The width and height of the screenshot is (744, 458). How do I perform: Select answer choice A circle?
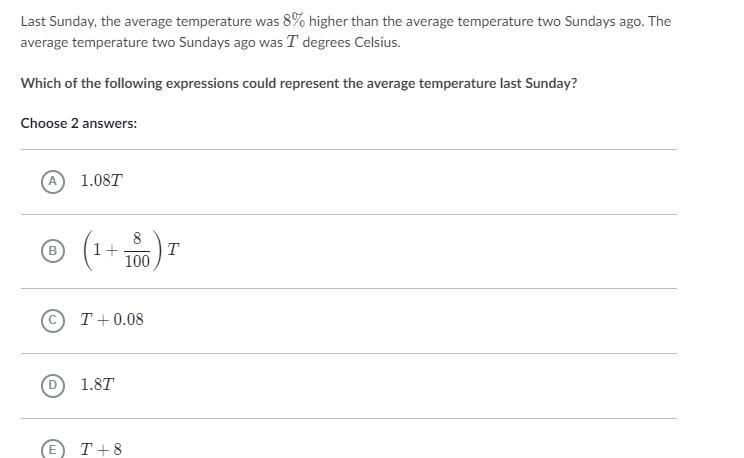[x=52, y=181]
